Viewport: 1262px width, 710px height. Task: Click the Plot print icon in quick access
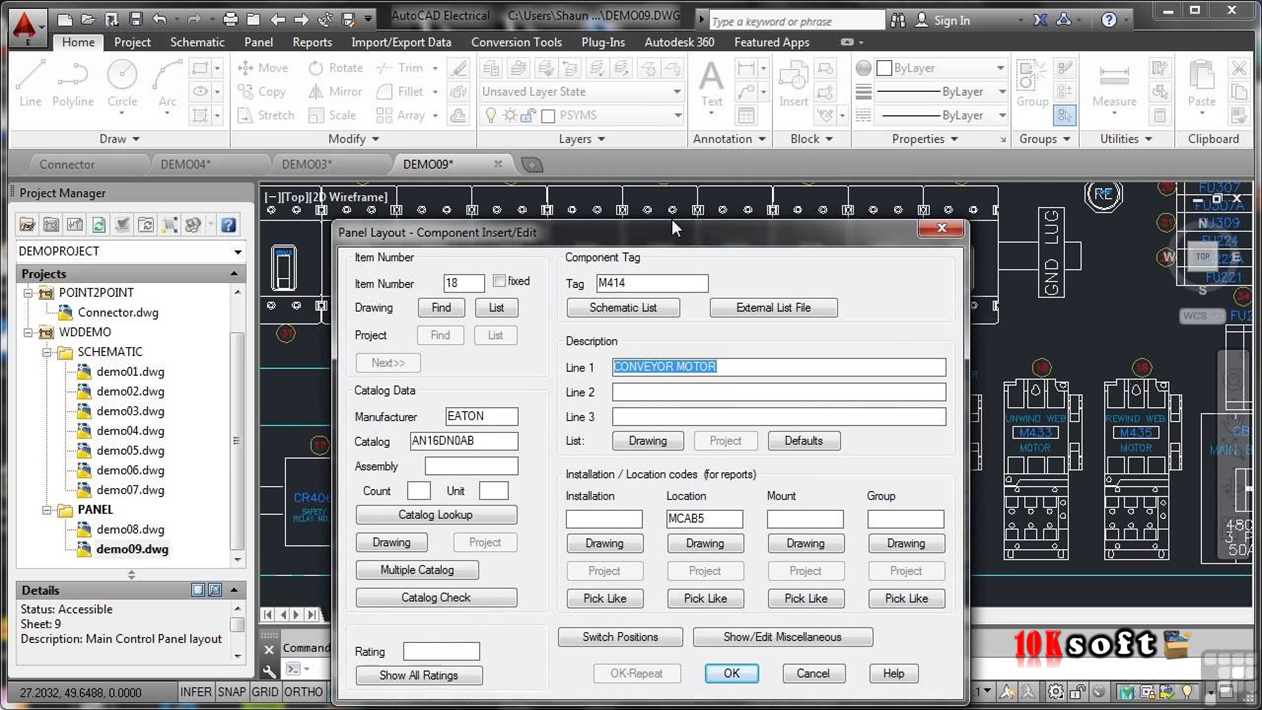tap(231, 20)
